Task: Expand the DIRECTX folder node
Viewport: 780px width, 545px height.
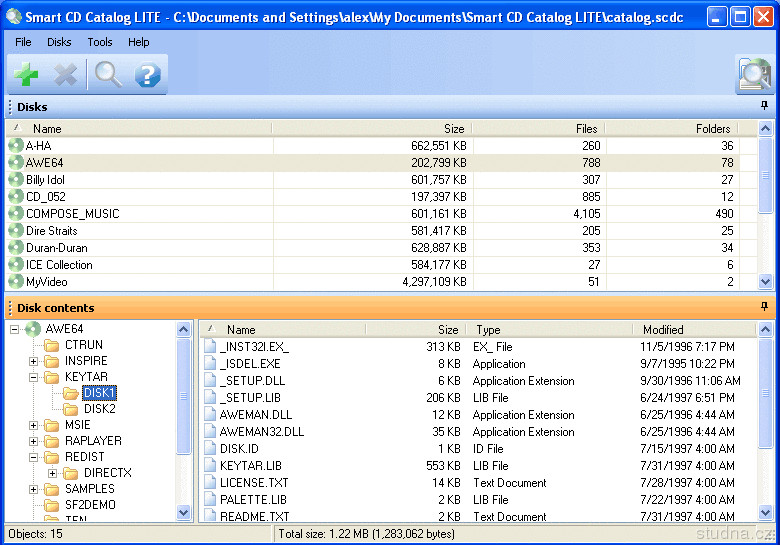Action: pyautogui.click(x=52, y=473)
